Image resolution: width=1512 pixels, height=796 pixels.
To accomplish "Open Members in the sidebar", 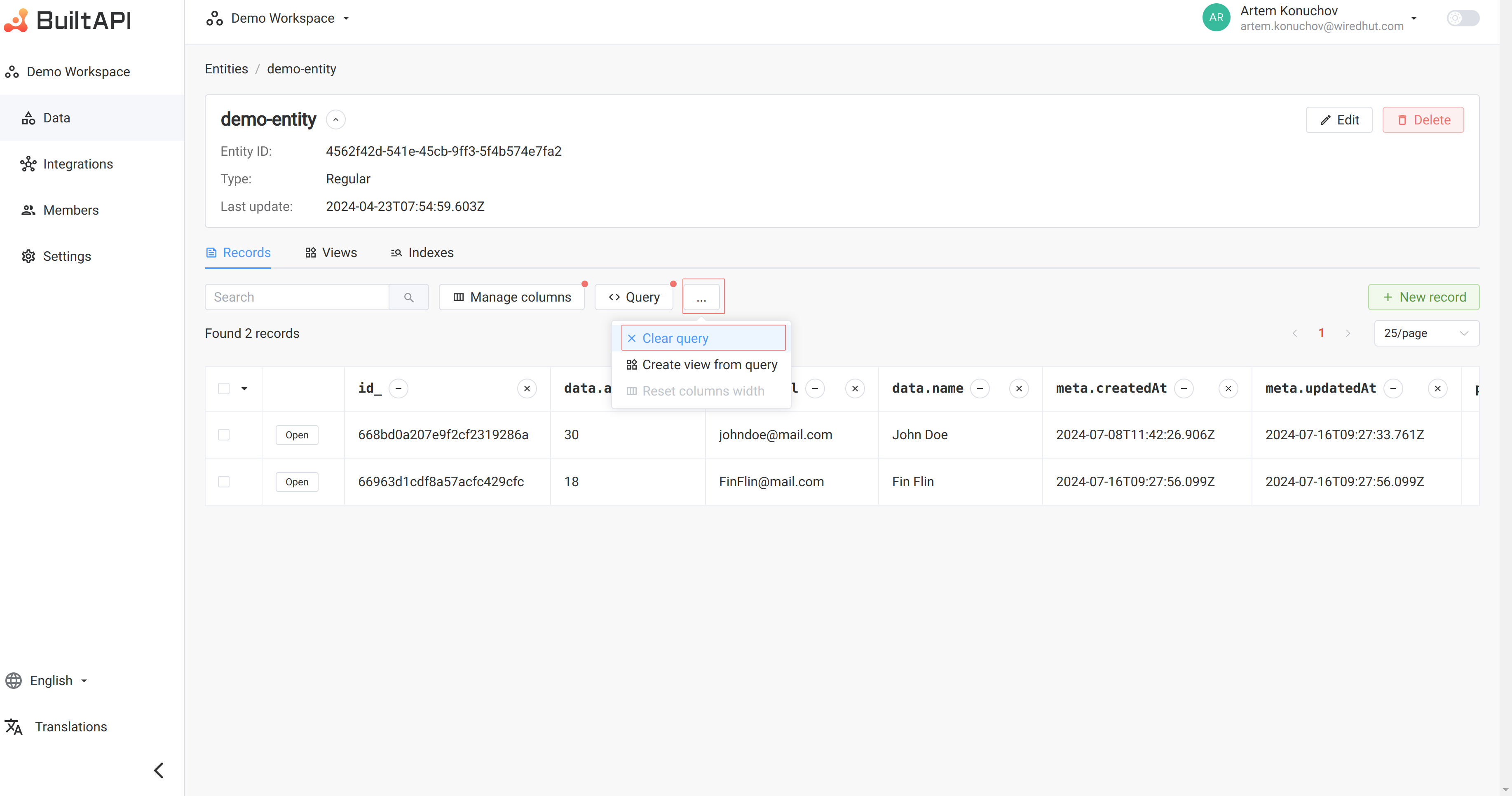I will pos(92,210).
